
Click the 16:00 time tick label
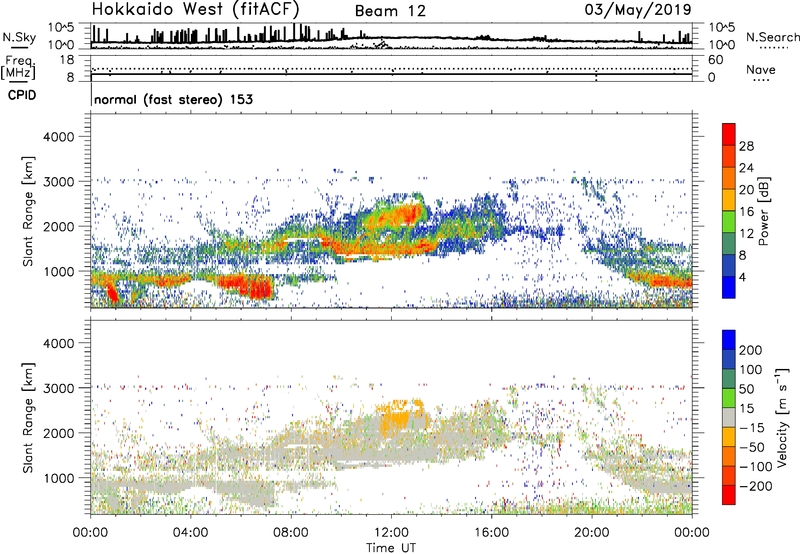491,533
